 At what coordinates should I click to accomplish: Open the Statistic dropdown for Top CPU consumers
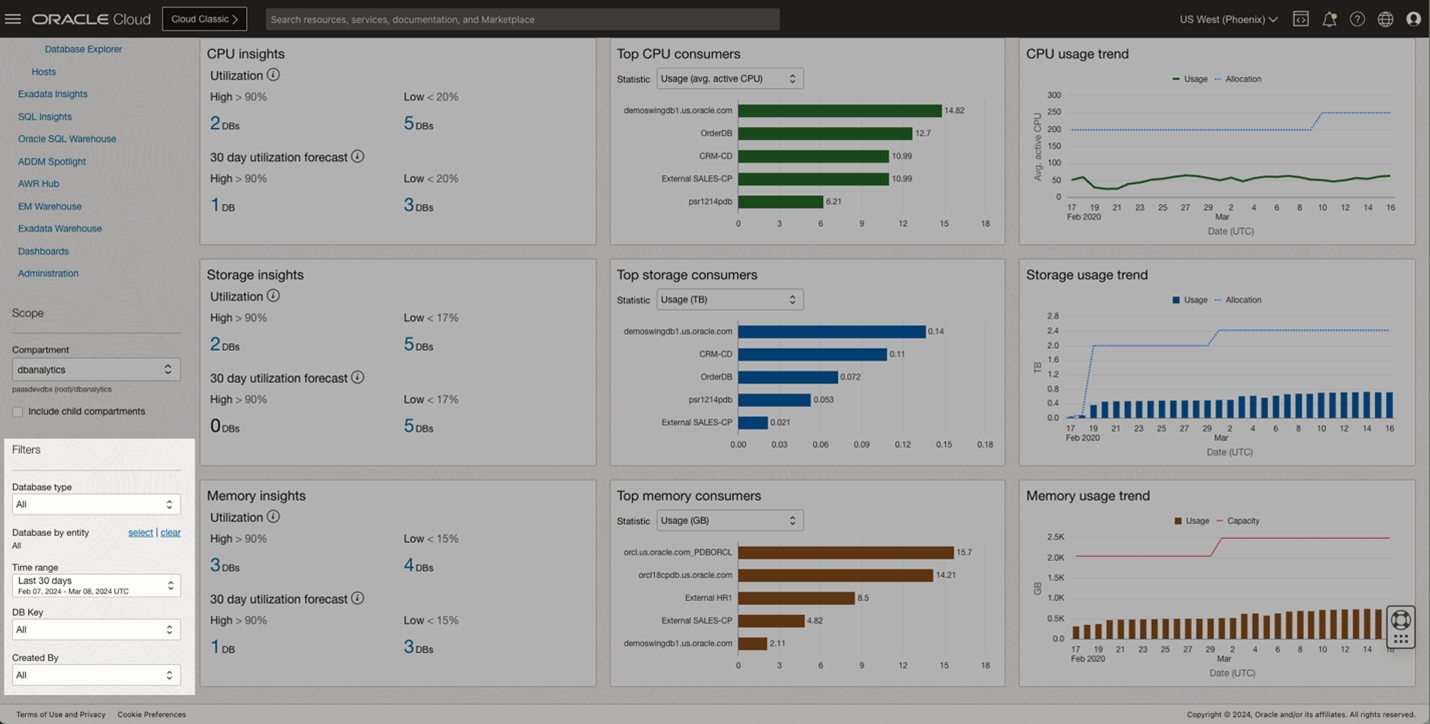tap(729, 79)
